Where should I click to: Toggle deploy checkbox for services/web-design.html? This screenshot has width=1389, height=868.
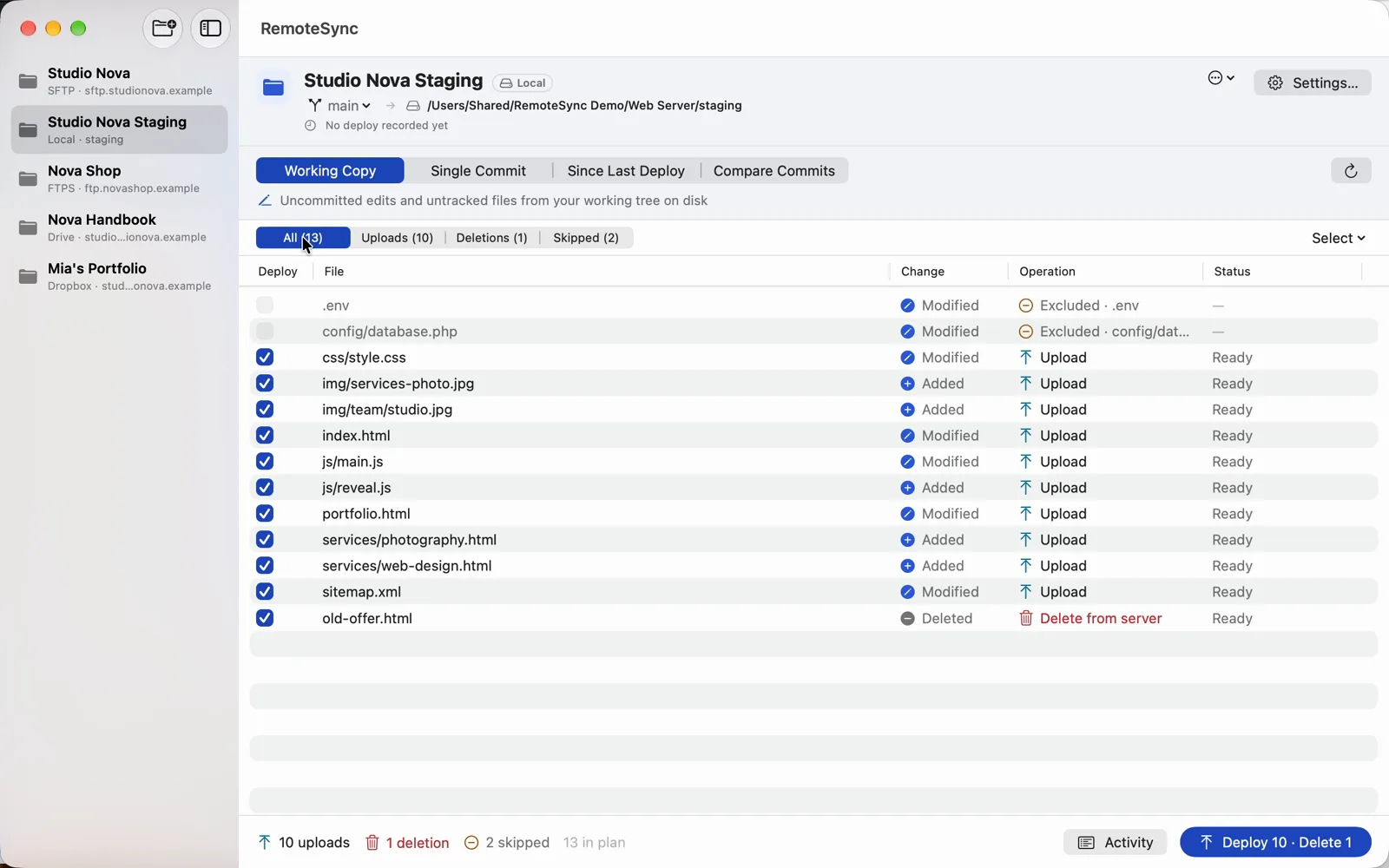tap(265, 566)
